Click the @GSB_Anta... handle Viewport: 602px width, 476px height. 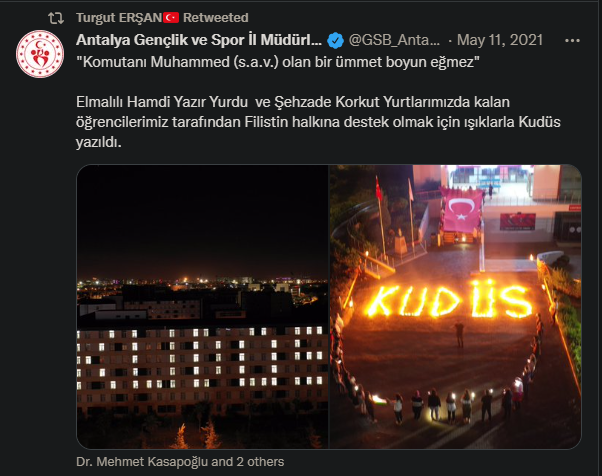tap(394, 40)
